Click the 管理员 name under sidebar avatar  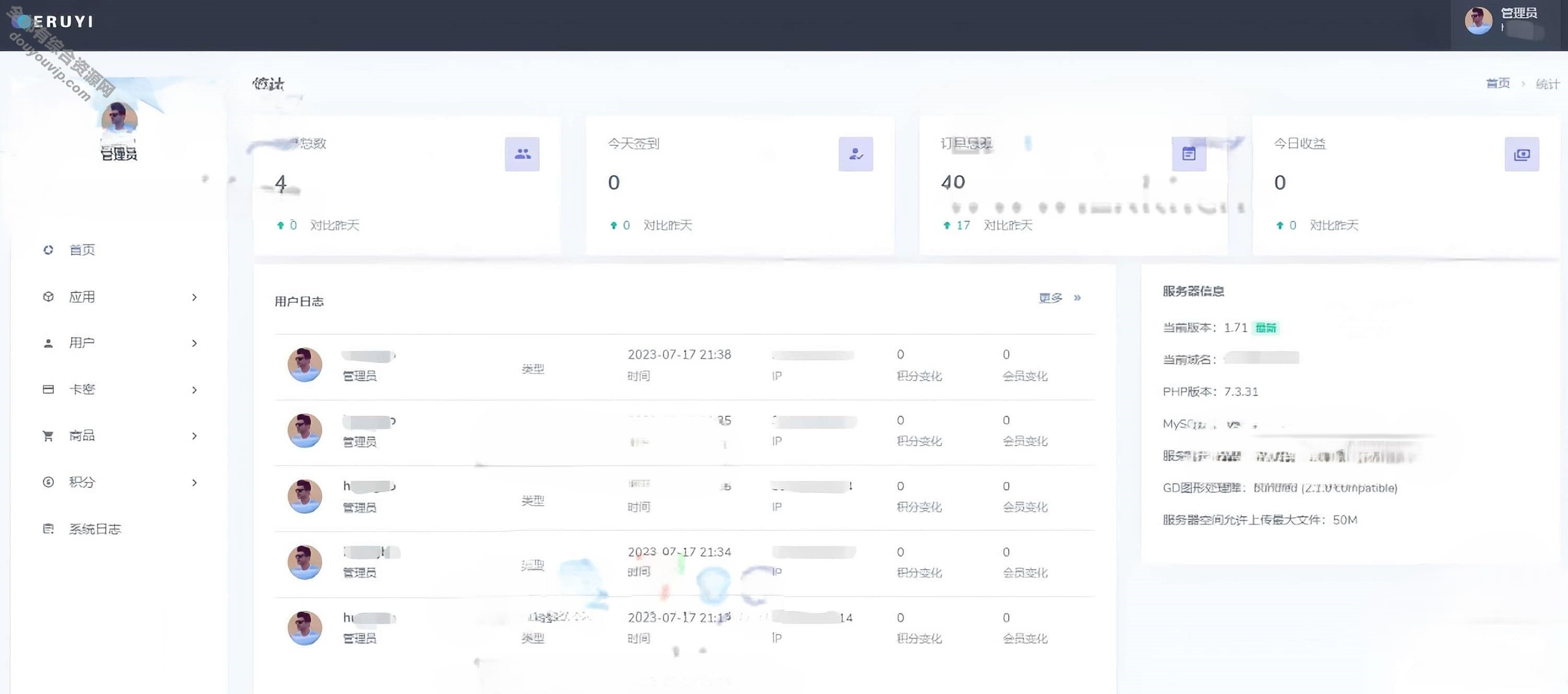tap(119, 154)
